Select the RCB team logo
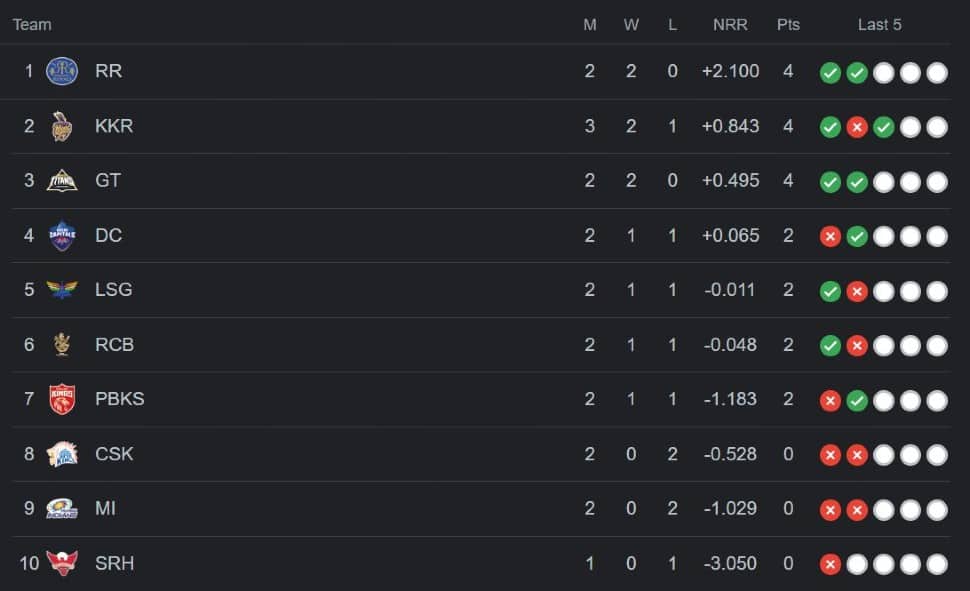 pyautogui.click(x=62, y=344)
